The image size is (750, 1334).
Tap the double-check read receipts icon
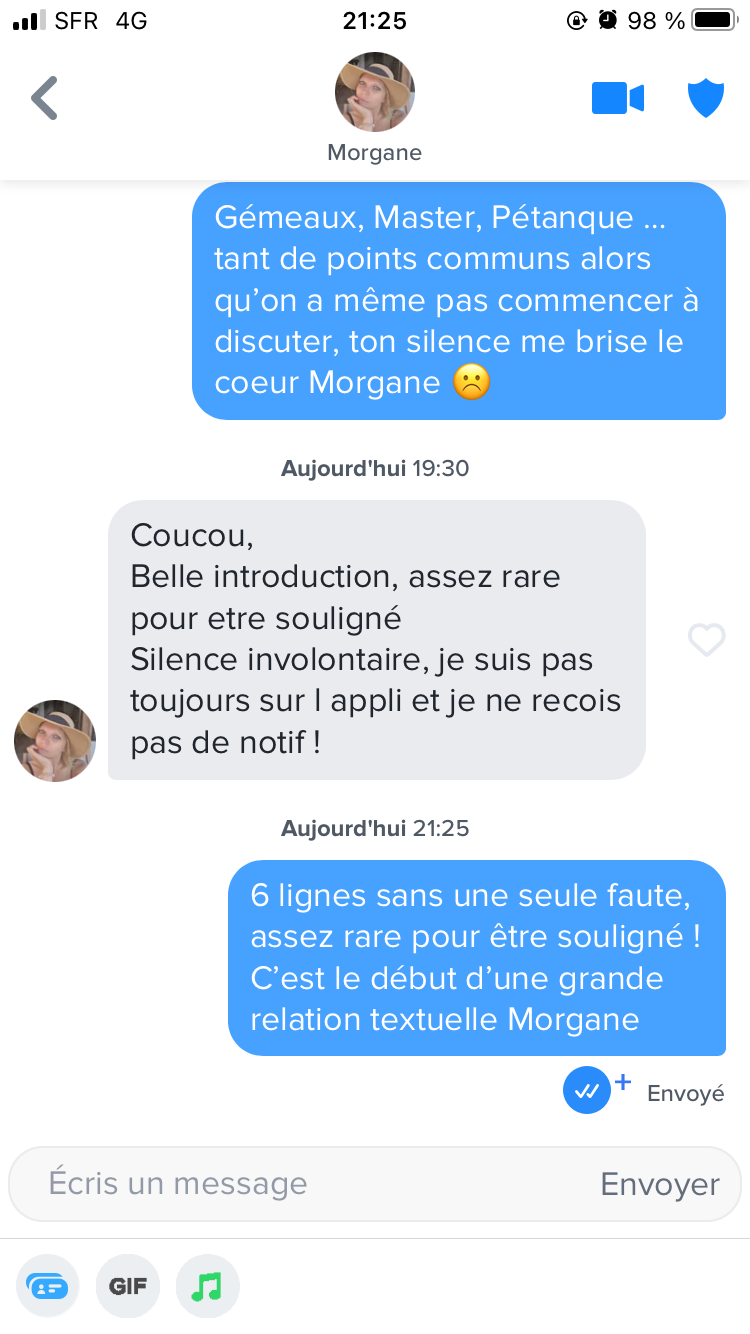pyautogui.click(x=587, y=1091)
